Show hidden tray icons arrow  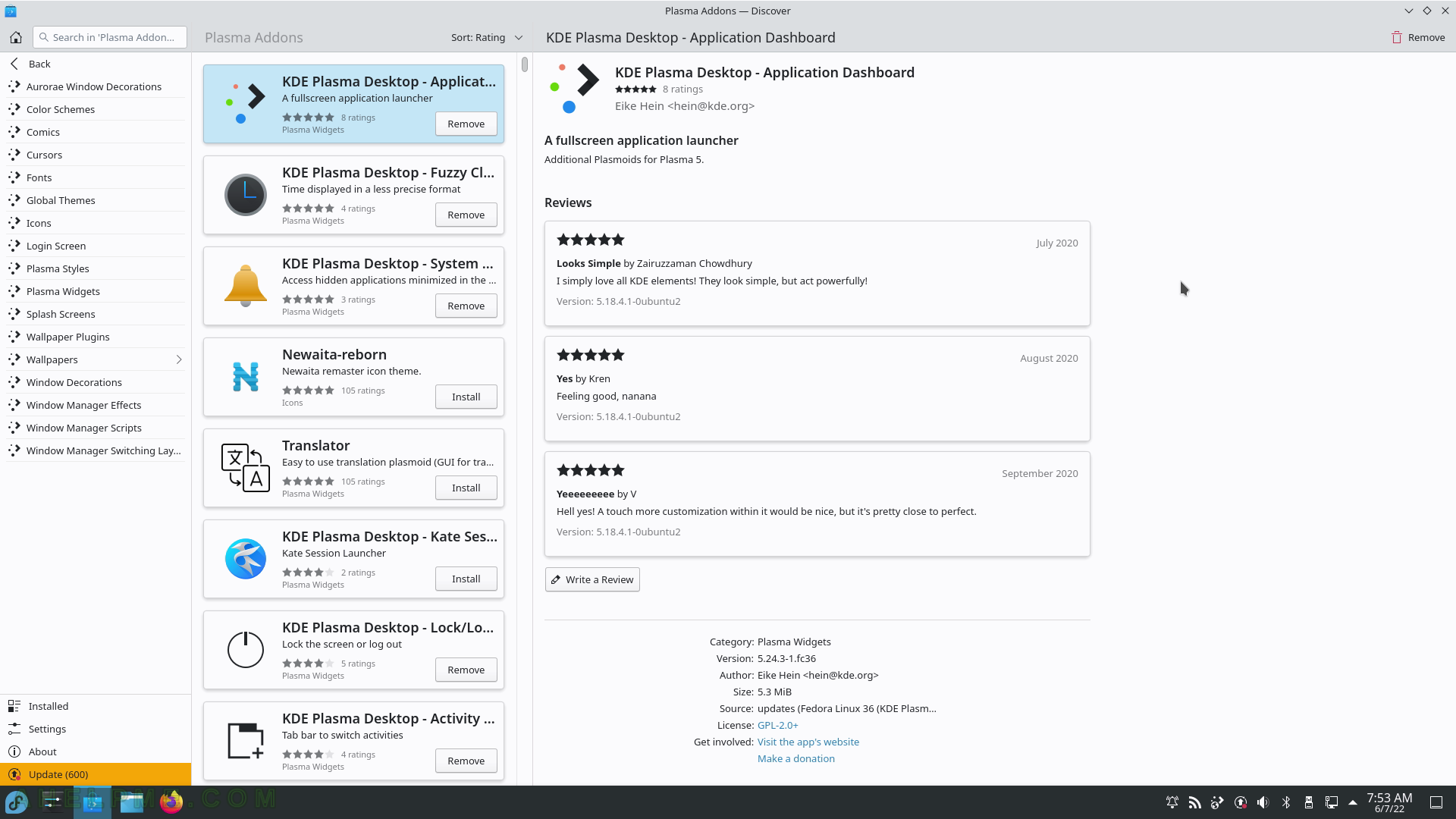tap(1352, 802)
